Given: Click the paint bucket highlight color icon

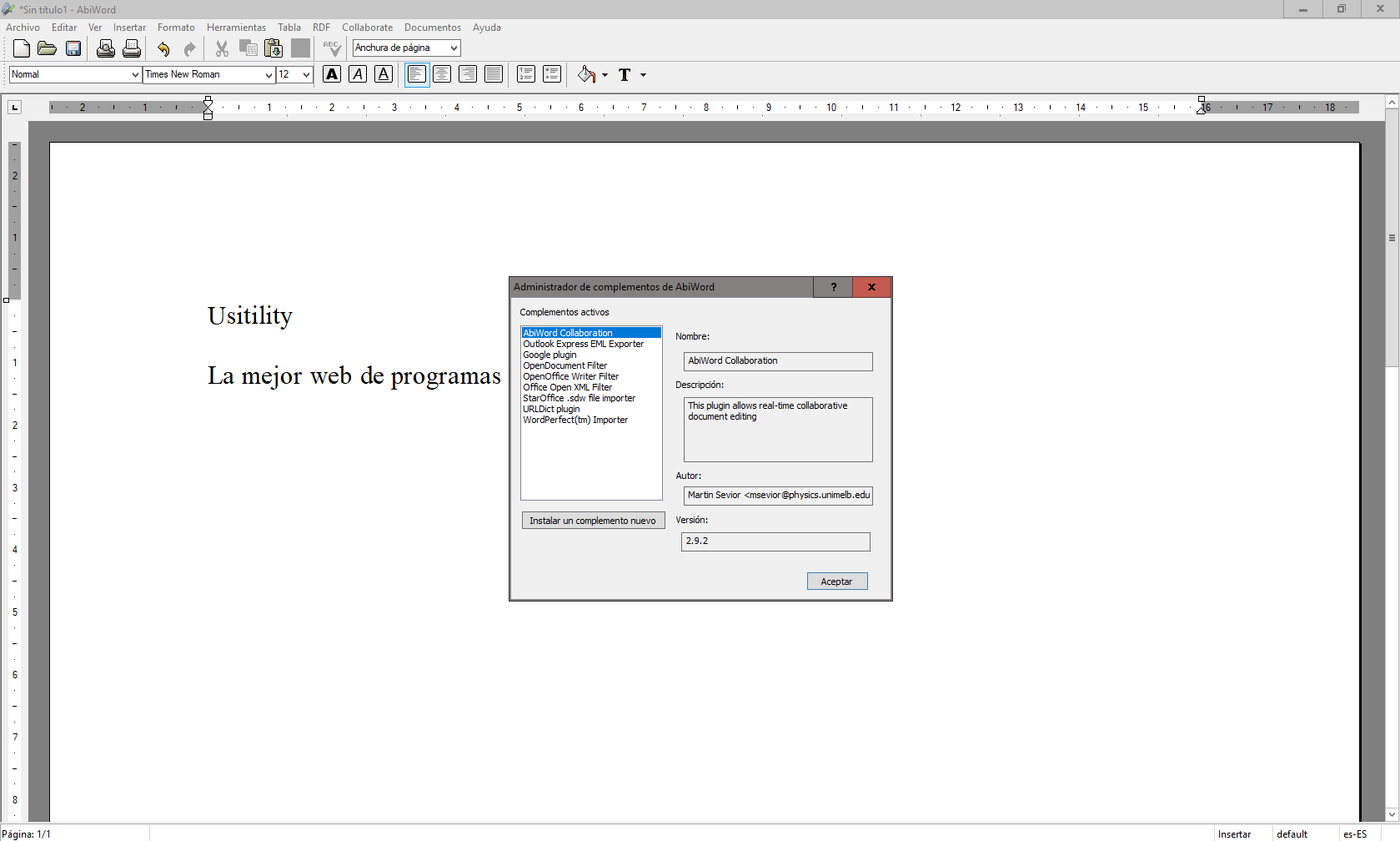Looking at the screenshot, I should [x=586, y=75].
